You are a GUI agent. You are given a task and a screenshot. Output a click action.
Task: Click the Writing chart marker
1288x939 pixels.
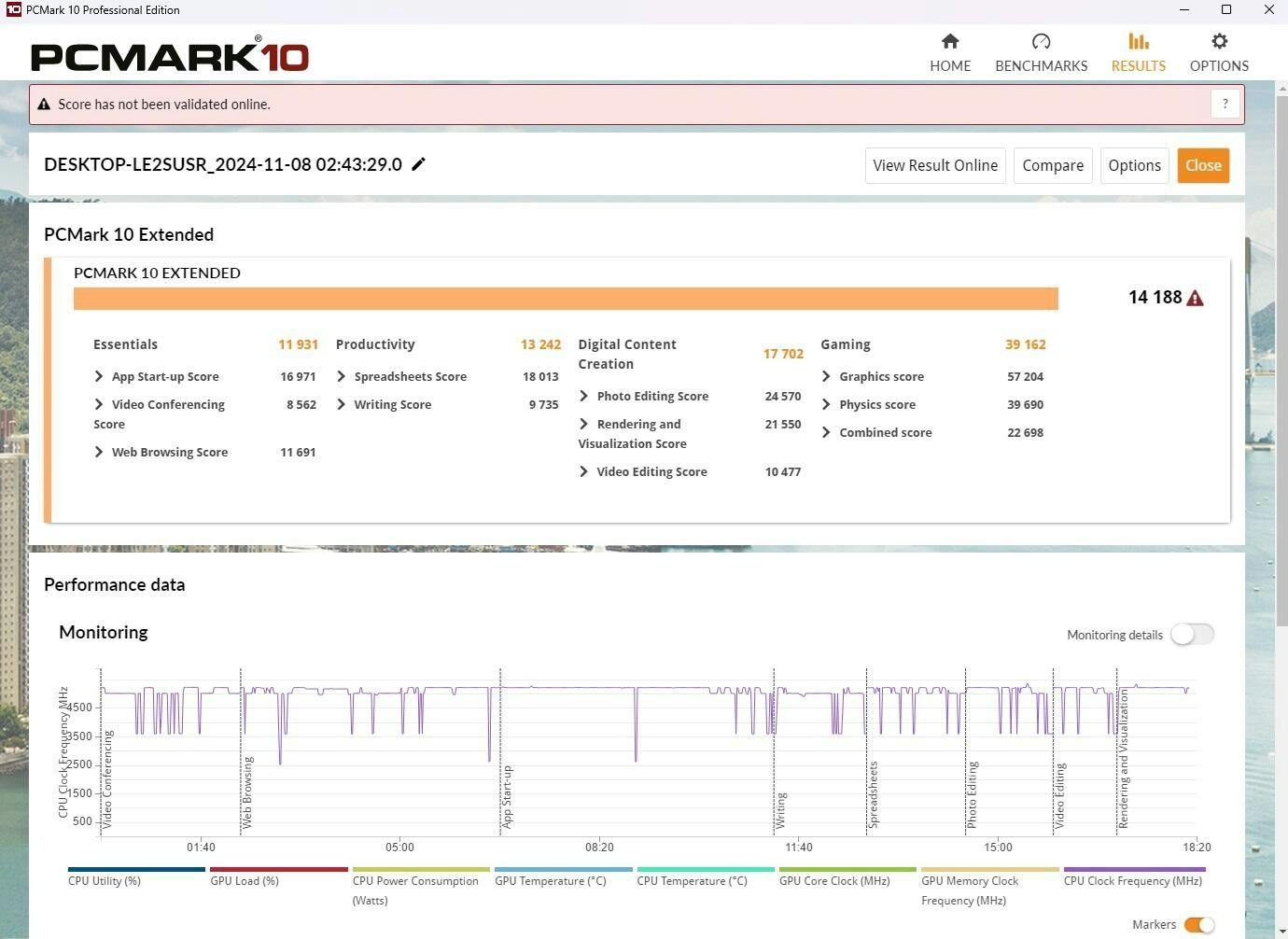[x=780, y=810]
